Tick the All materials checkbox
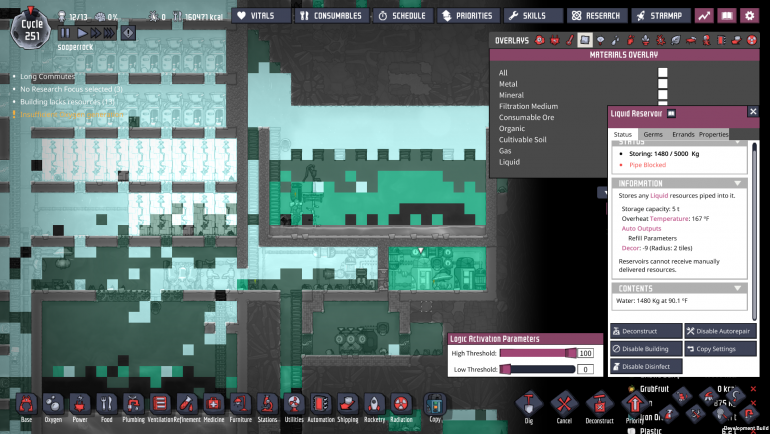The height and width of the screenshot is (434, 770). (662, 73)
